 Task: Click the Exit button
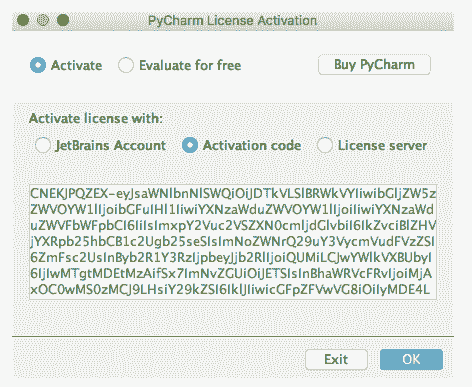tap(336, 359)
